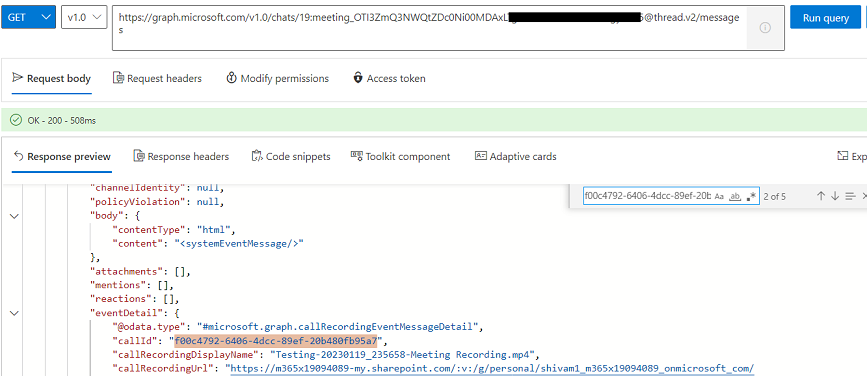This screenshot has width=867, height=376.
Task: Open the Response headers tab
Action: tap(181, 156)
